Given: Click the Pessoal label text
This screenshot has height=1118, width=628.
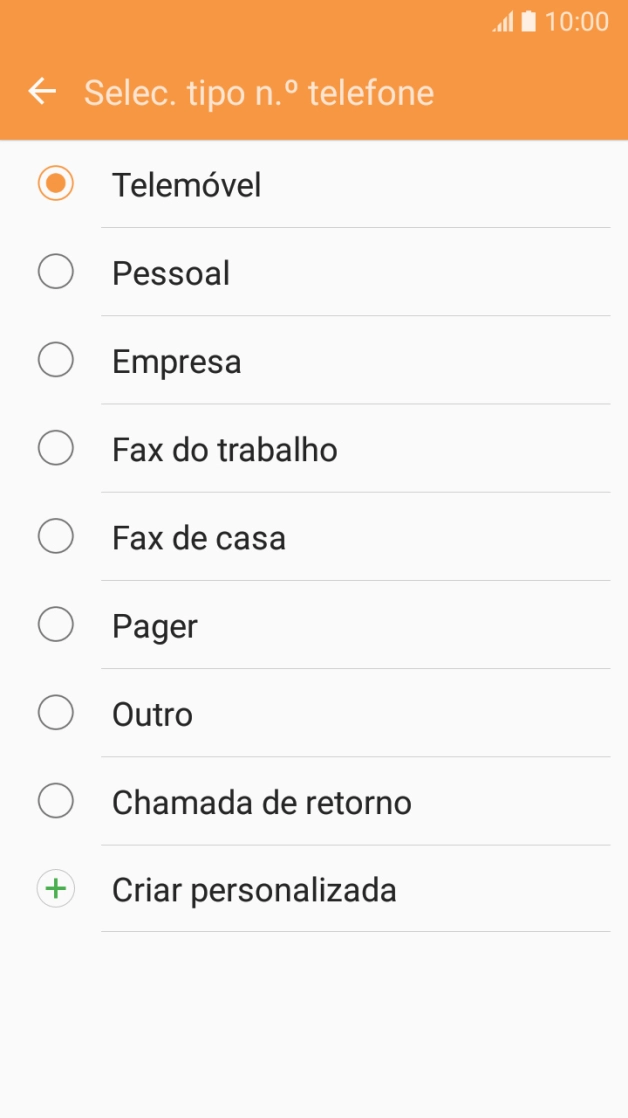Looking at the screenshot, I should click(x=168, y=273).
